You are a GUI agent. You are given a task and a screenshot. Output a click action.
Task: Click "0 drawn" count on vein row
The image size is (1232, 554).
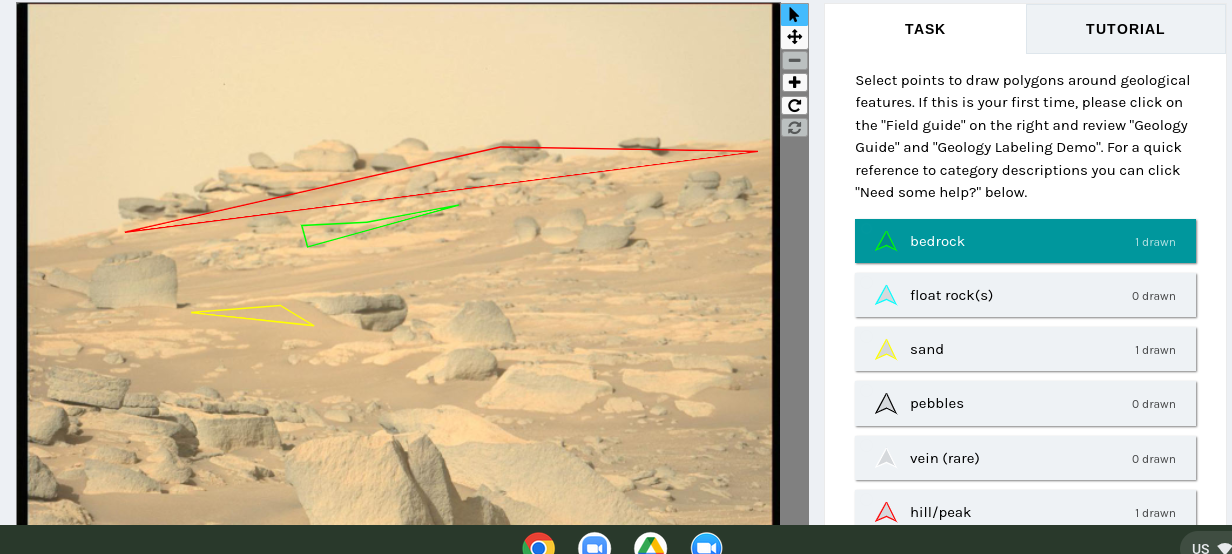coord(1154,459)
